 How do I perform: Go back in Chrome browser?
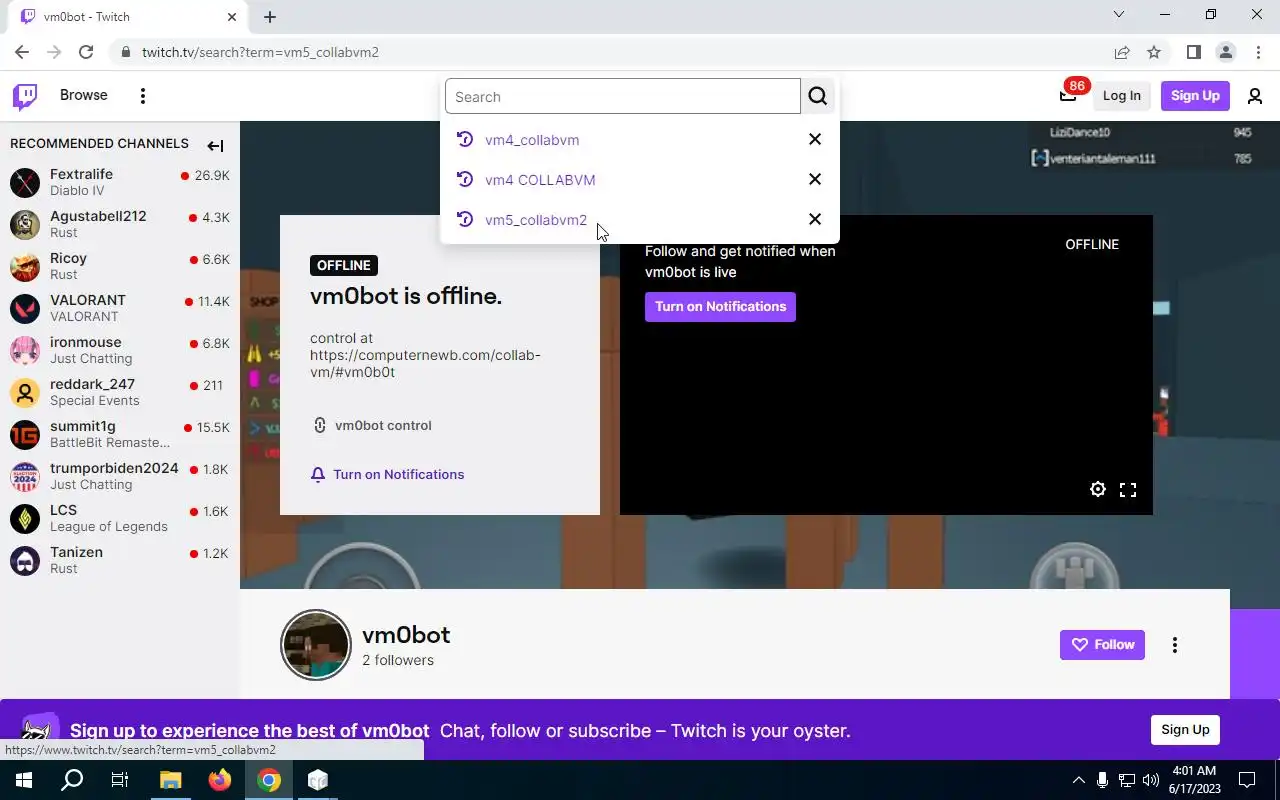click(x=22, y=52)
